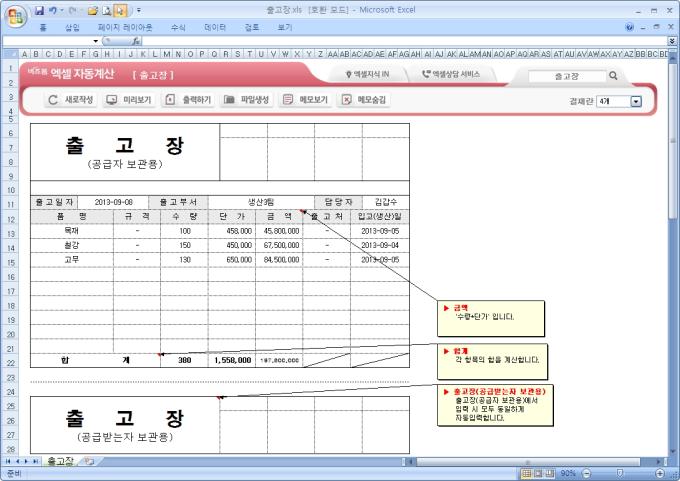Open the 데이터 ribbon tab

(x=215, y=27)
